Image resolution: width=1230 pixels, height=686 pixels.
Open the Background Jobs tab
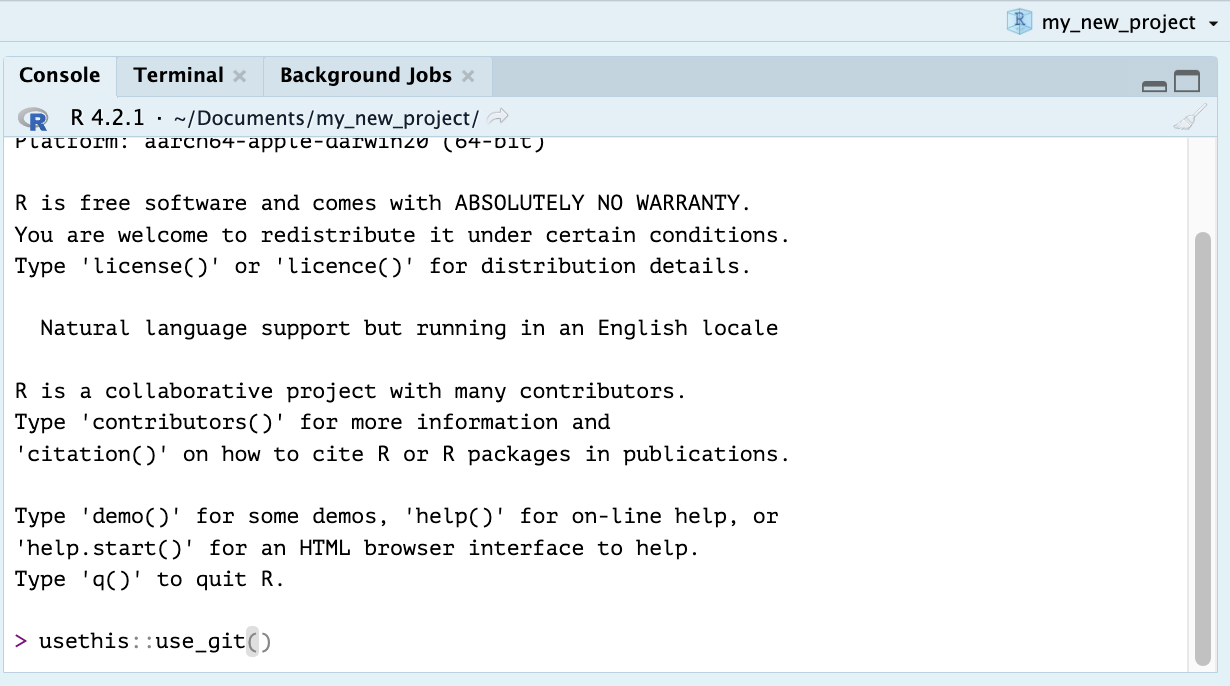pyautogui.click(x=365, y=76)
